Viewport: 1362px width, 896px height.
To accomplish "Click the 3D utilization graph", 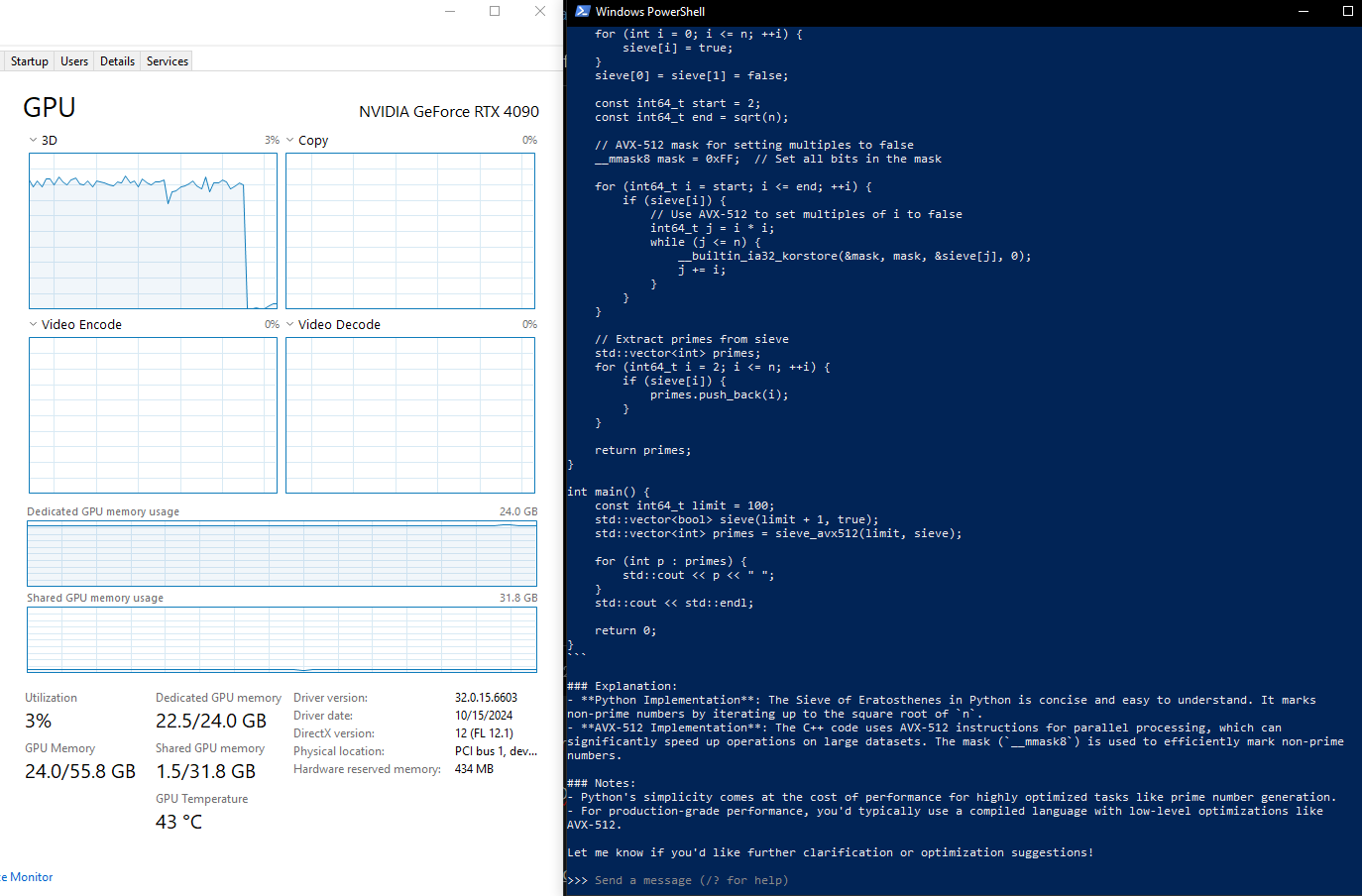I will [x=153, y=231].
